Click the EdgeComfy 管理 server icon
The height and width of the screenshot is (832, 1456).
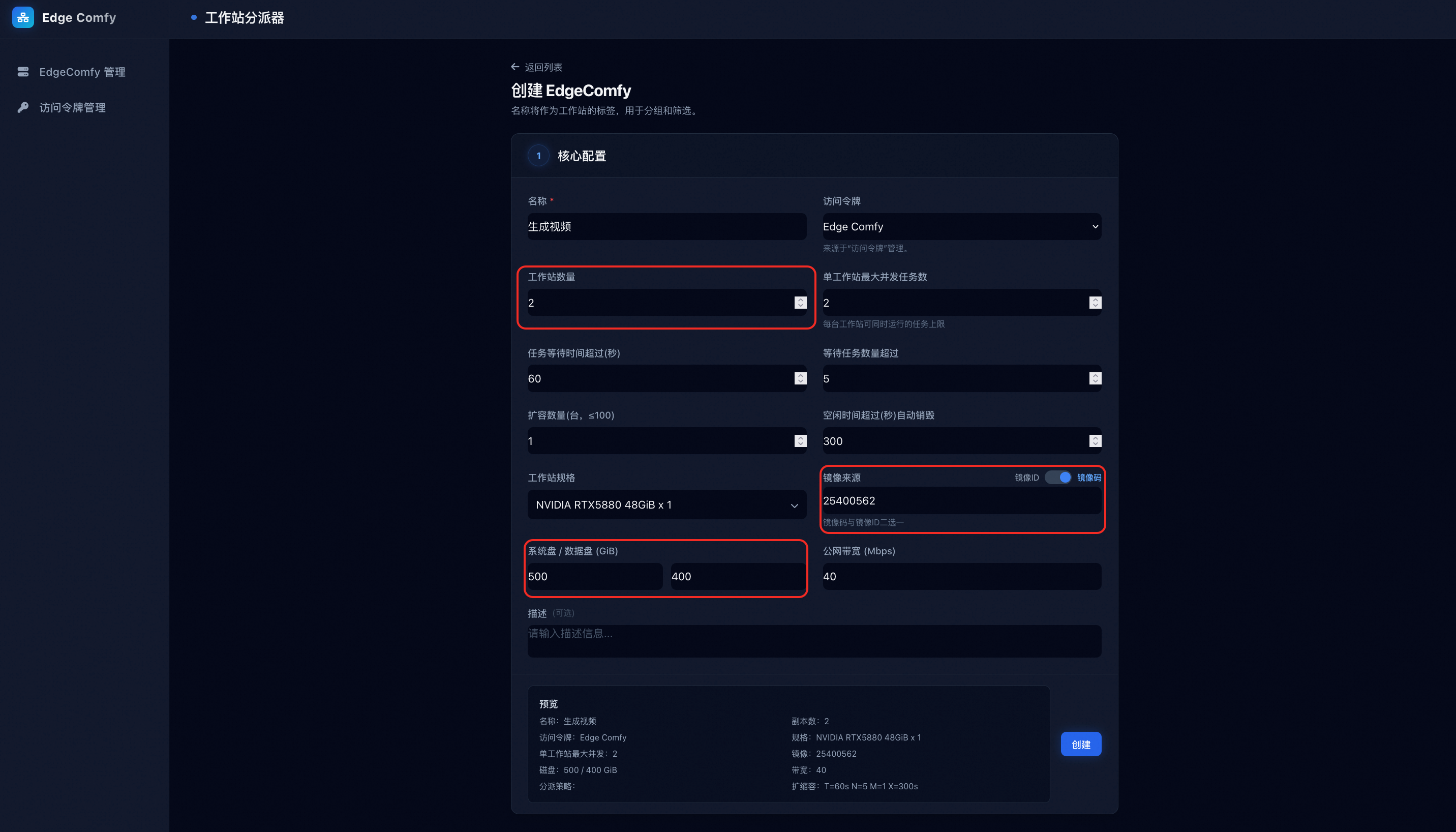click(23, 72)
